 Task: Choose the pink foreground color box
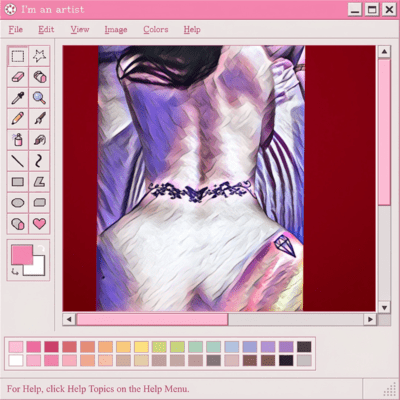click(22, 255)
